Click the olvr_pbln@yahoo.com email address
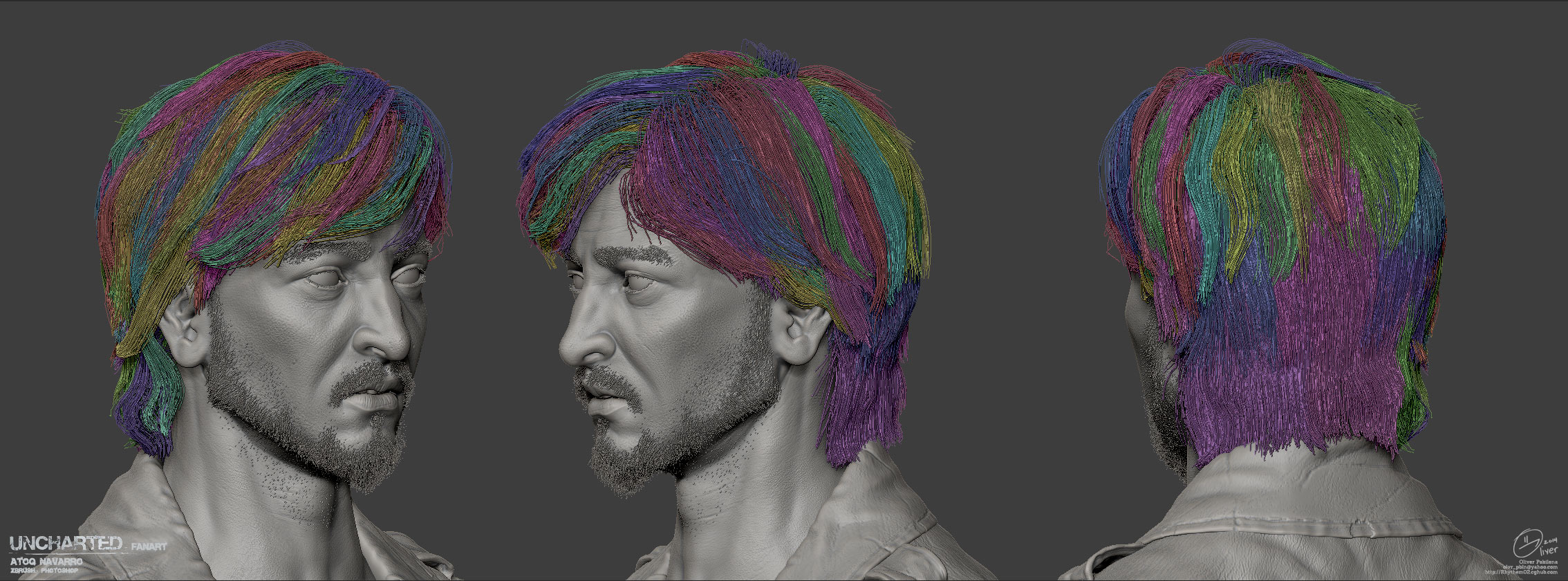The height and width of the screenshot is (581, 1568). [1530, 567]
